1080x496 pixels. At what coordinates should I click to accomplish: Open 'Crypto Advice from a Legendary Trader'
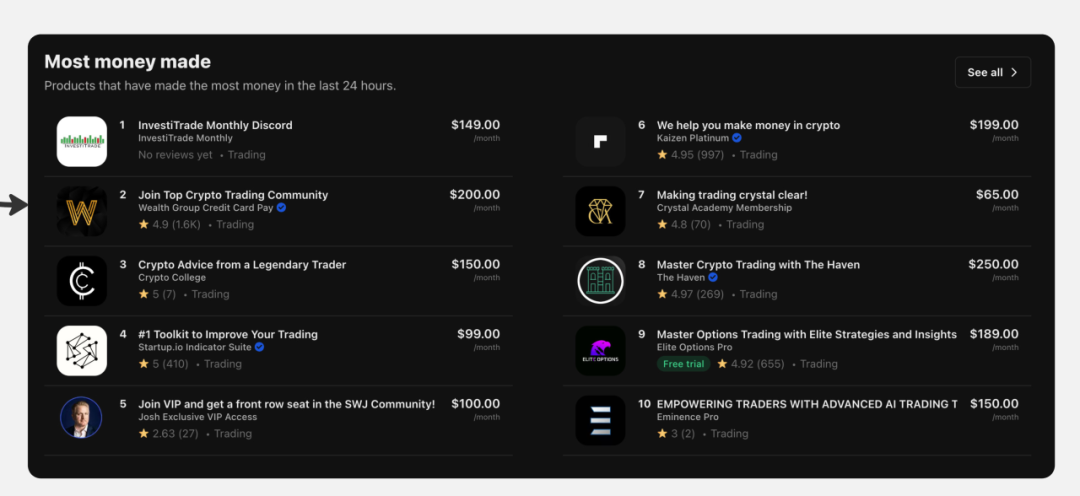[242, 265]
